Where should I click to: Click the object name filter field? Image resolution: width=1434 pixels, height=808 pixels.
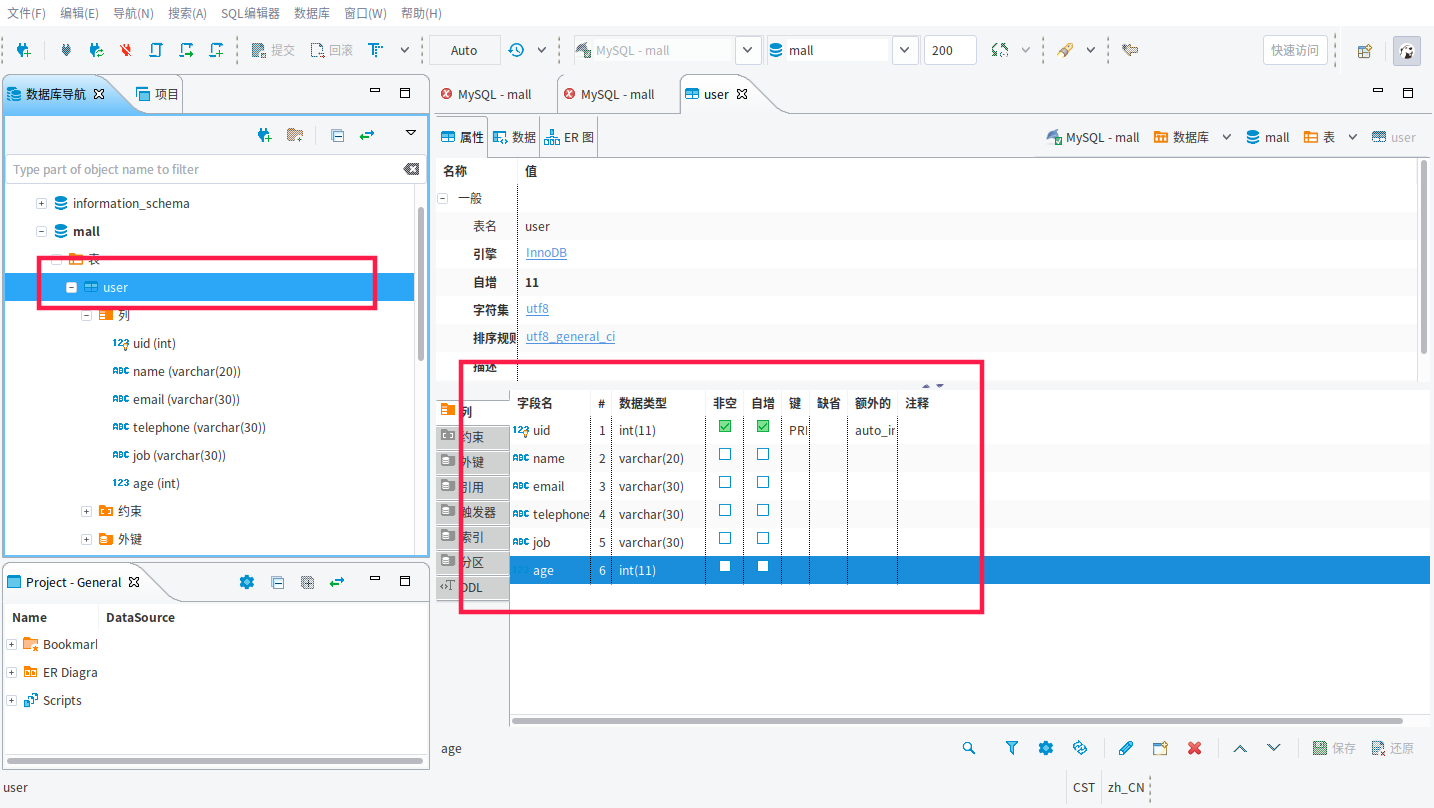tap(200, 169)
